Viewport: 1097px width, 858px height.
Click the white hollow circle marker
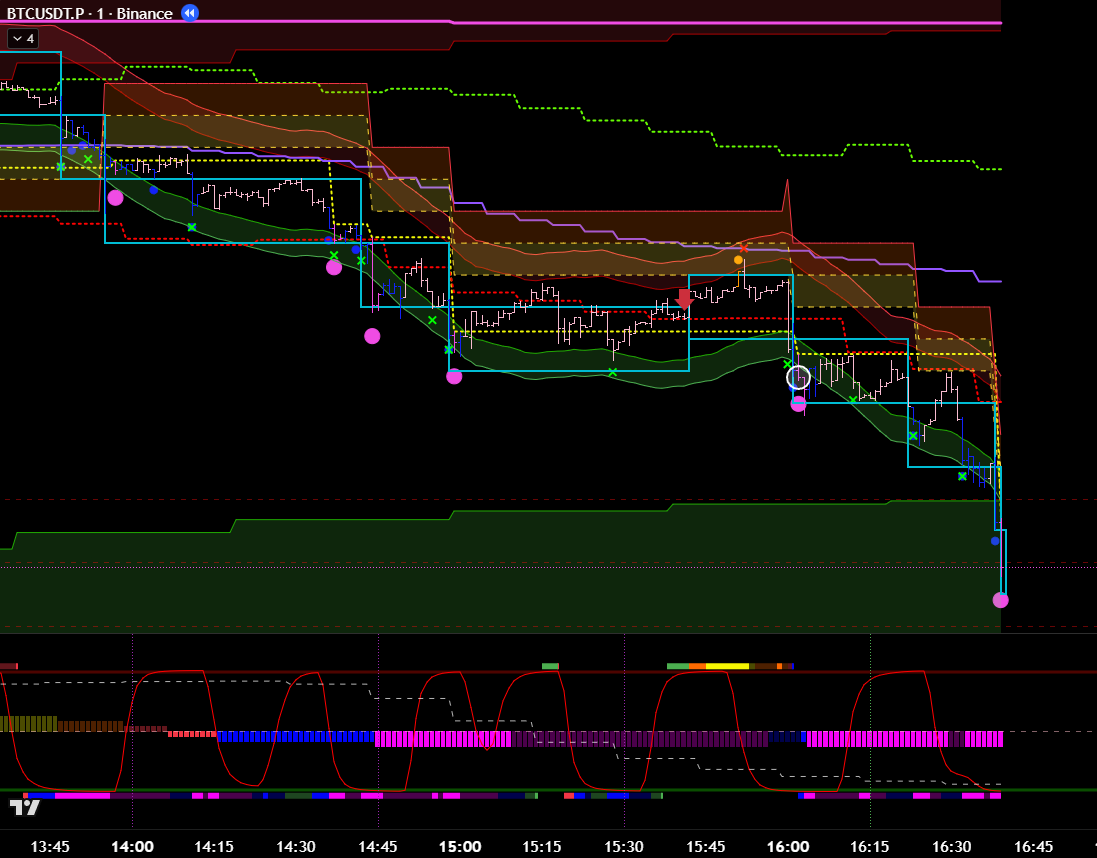pos(798,377)
